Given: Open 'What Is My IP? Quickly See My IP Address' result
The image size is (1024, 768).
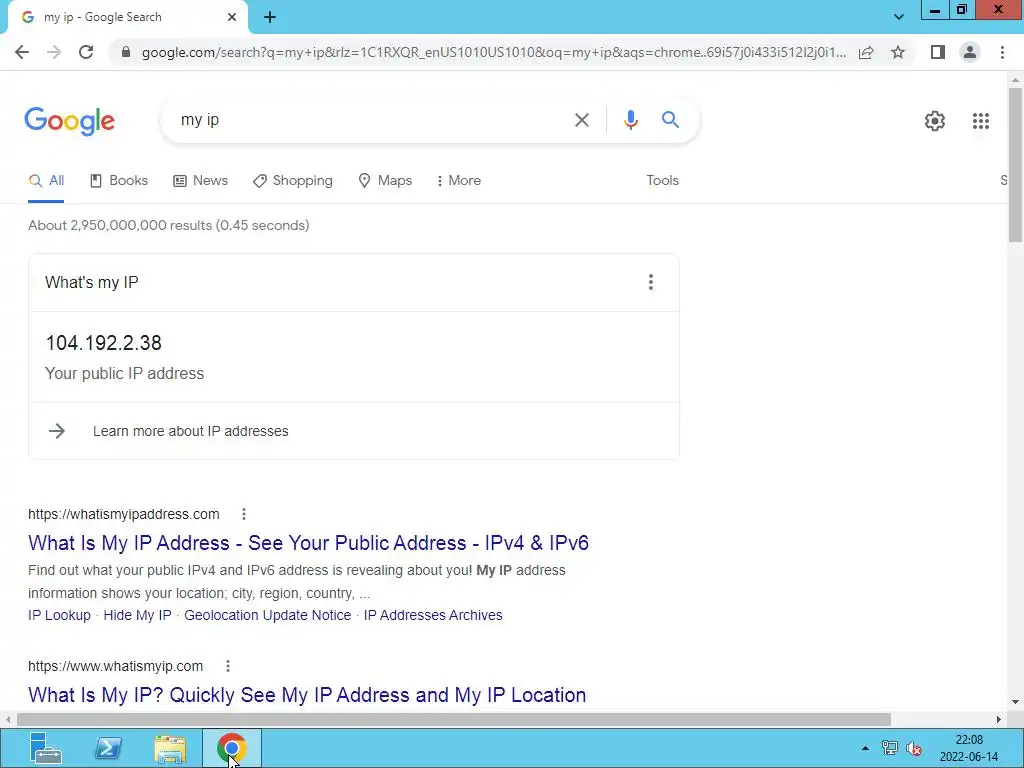Looking at the screenshot, I should pyautogui.click(x=307, y=695).
